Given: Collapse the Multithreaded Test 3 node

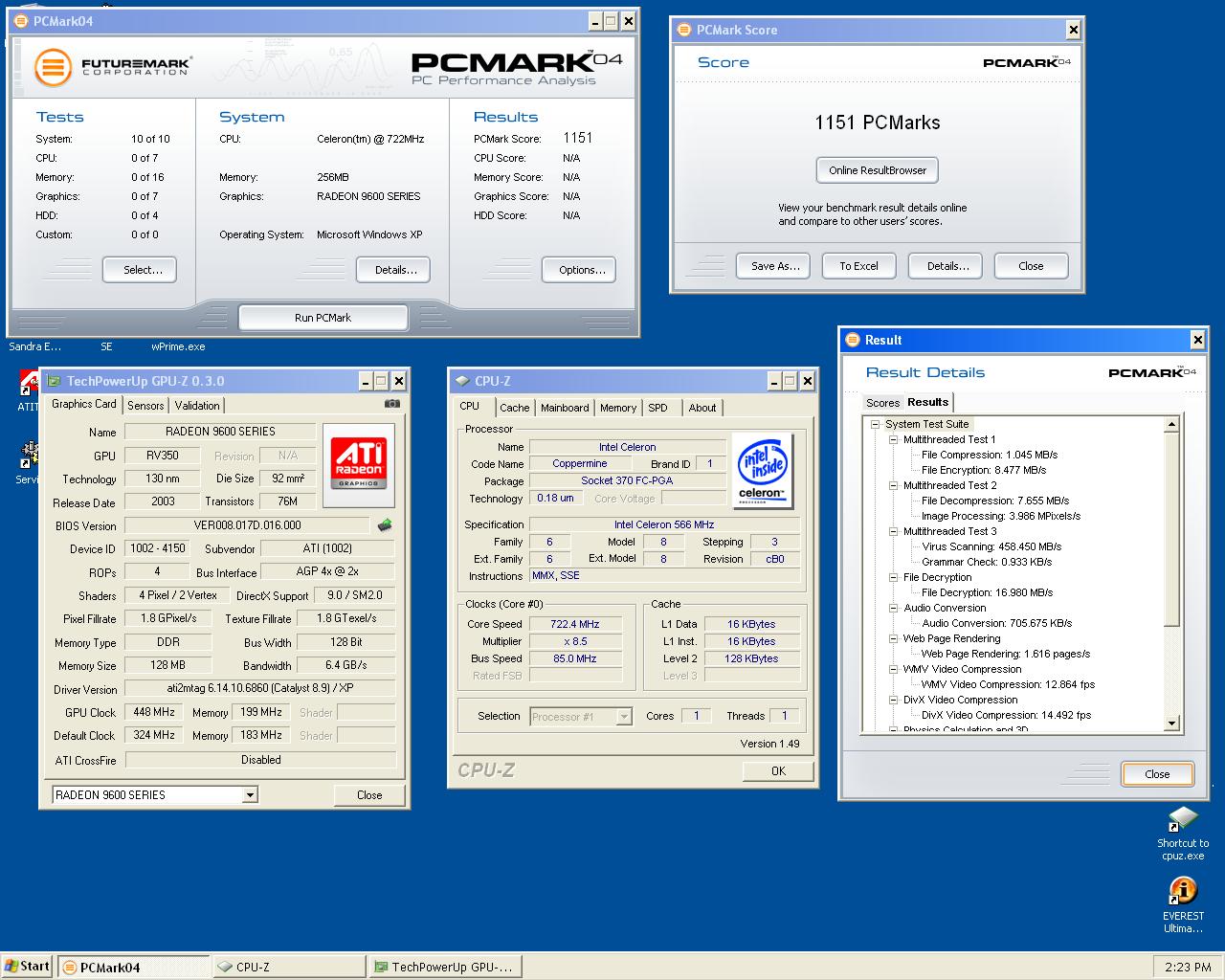Looking at the screenshot, I should (x=893, y=531).
